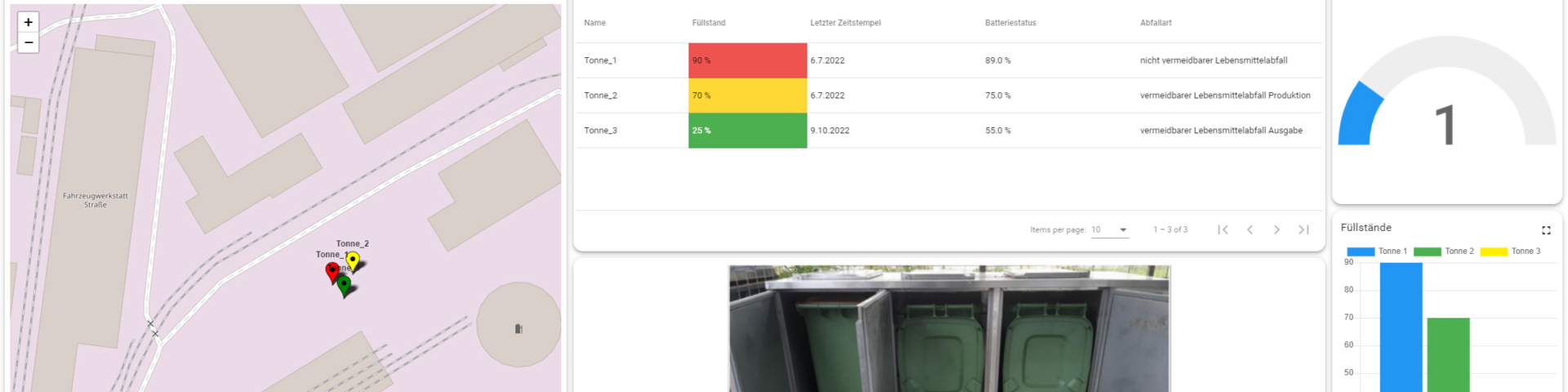This screenshot has width=1568, height=392.
Task: Click 'vermeidbarer Lebensmittelabfall Ausgabe' cell
Action: pos(1221,131)
